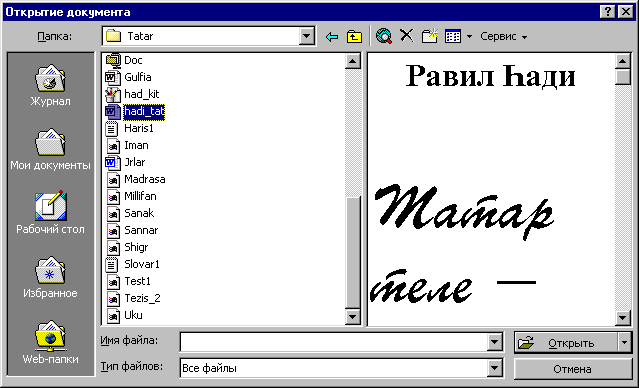Click the help question mark button
639x388 pixels.
tap(608, 11)
